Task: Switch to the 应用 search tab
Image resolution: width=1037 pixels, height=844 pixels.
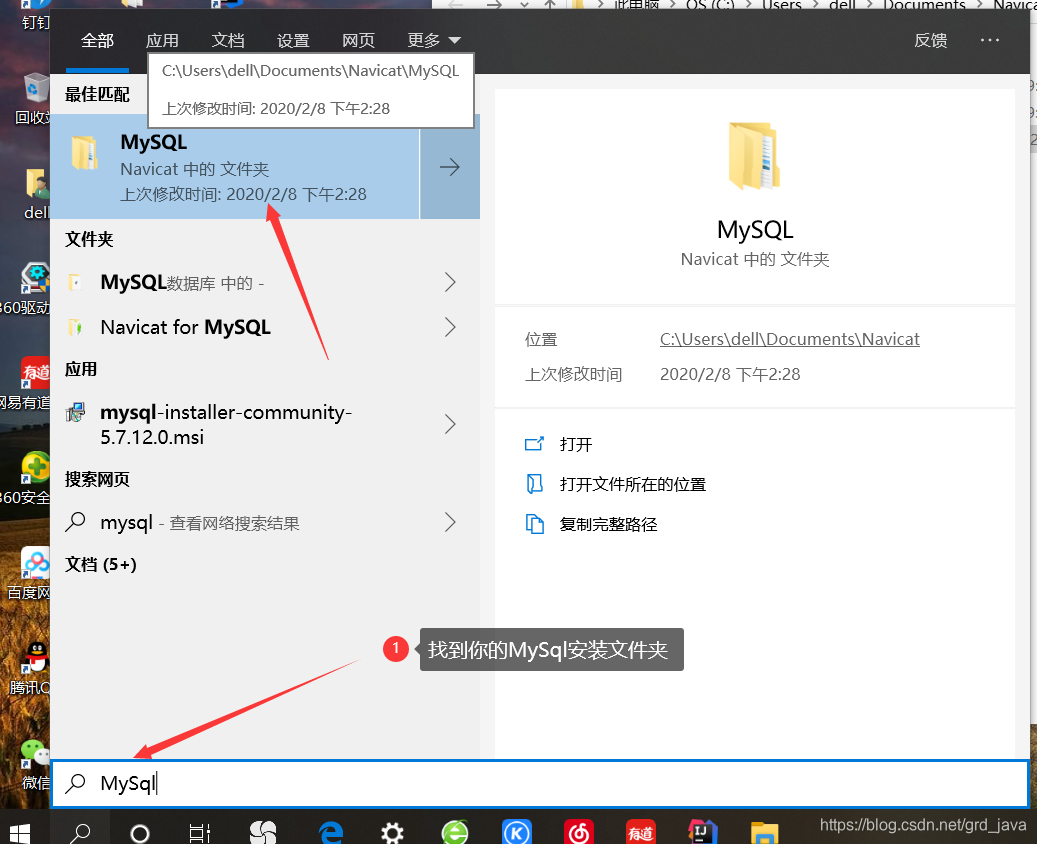Action: (x=162, y=41)
